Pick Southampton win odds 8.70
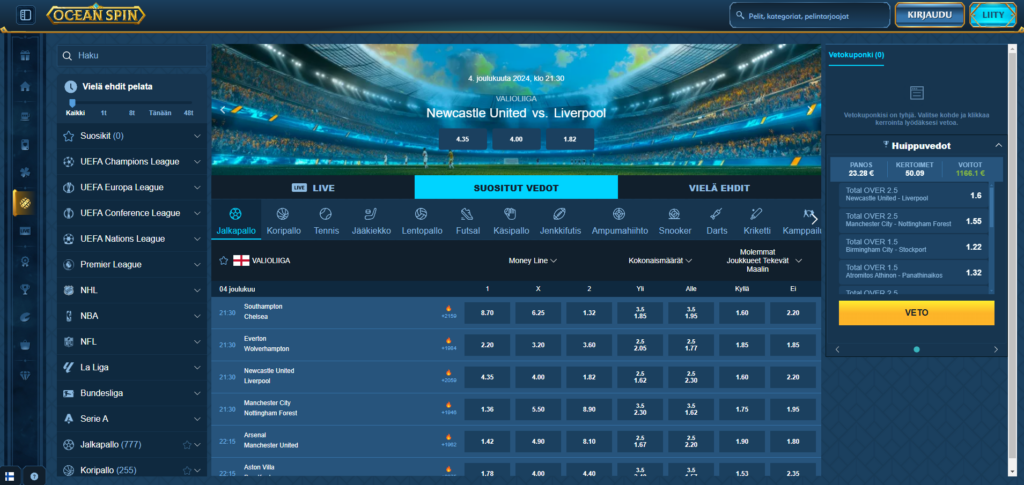1024x485 pixels. [487, 313]
